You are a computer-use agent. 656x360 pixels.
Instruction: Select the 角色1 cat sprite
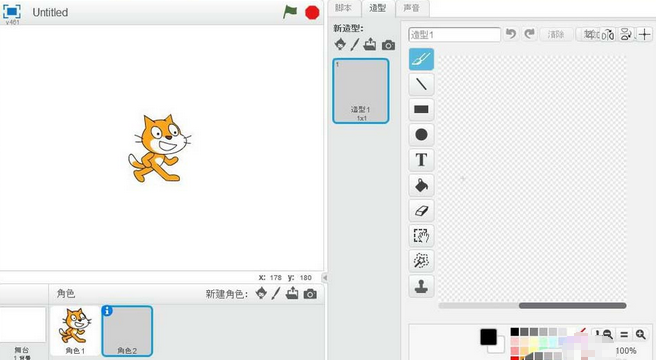75,331
